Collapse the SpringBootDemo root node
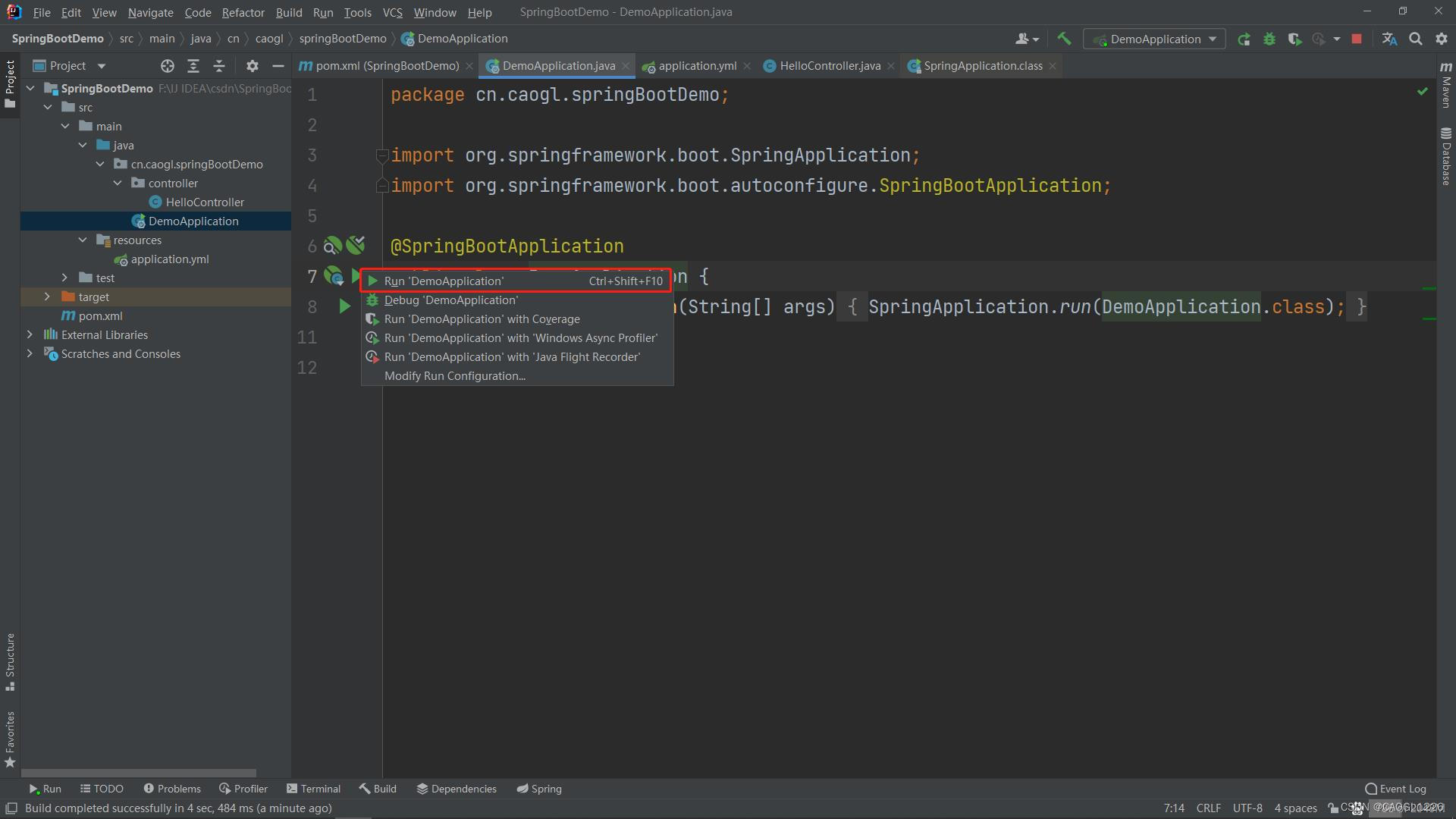 [30, 88]
